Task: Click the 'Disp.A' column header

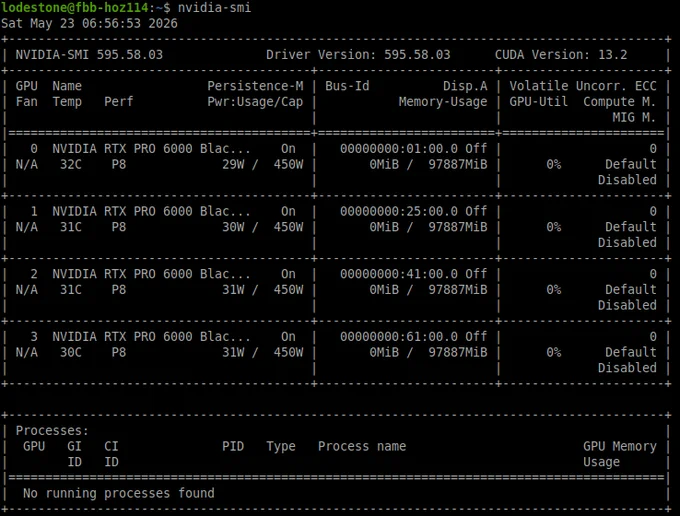Action: 465,86
